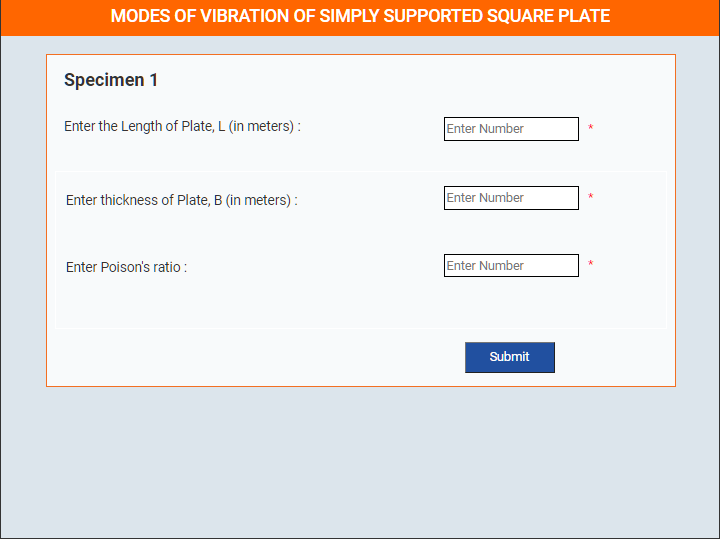Viewport: 721px width, 541px height.
Task: Click the 'Enter Number' placeholder in thickness box
Action: [485, 198]
